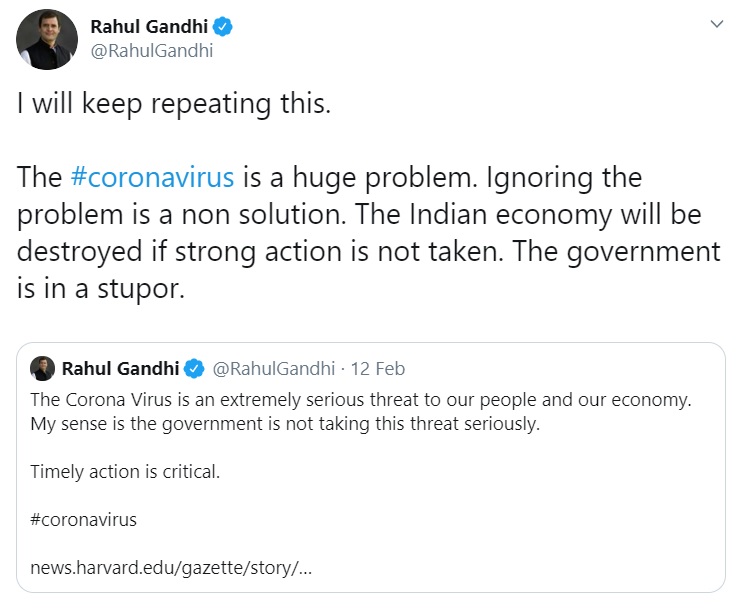This screenshot has width=739, height=613.
Task: Click the #coronavirus hashtag inside the quoted tweet
Action: tap(84, 519)
